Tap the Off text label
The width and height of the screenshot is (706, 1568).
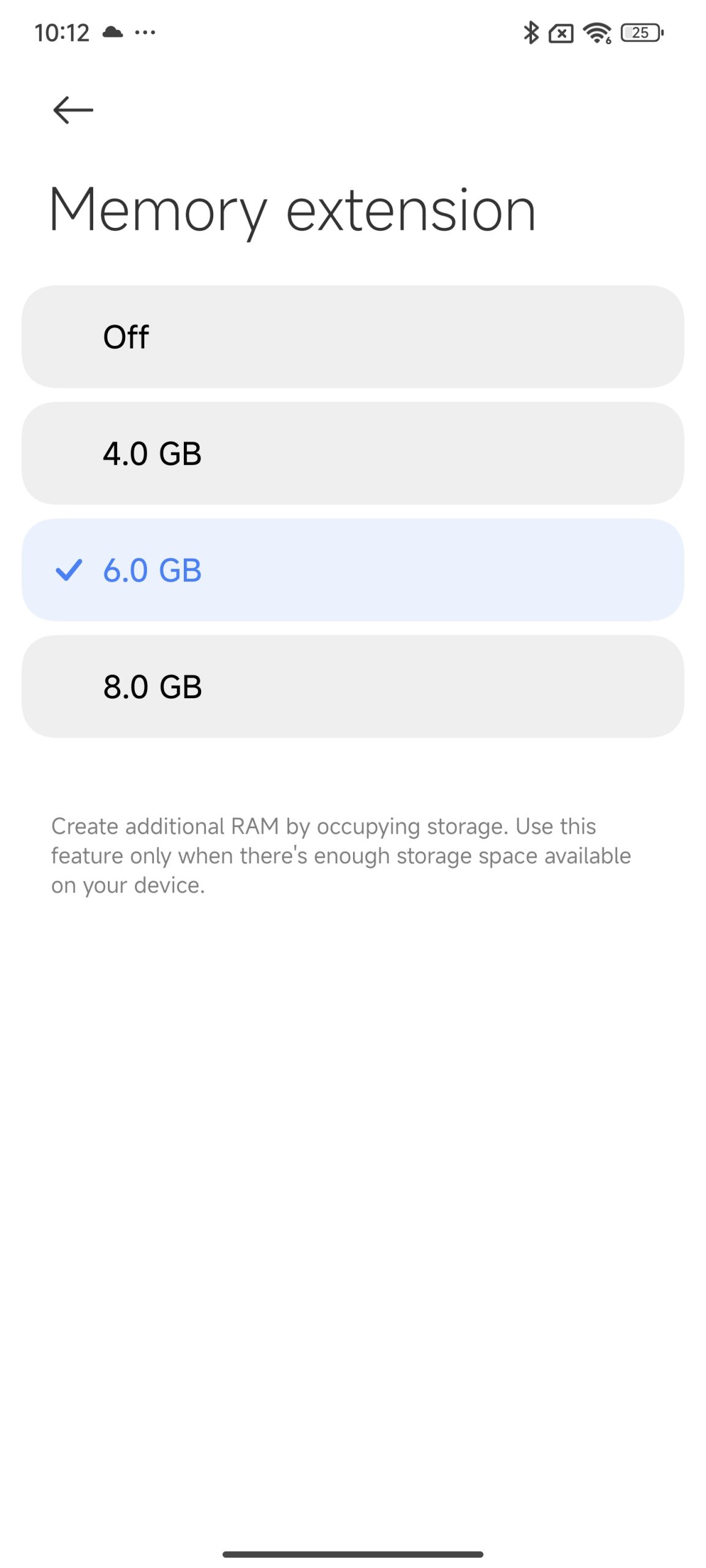coord(126,337)
